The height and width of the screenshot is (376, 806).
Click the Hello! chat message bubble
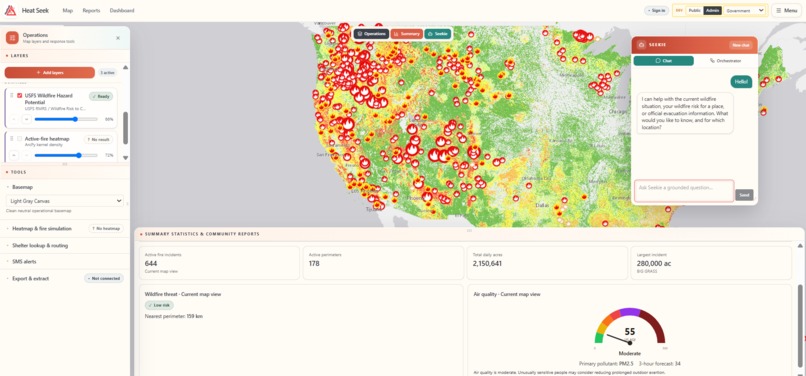coord(742,82)
